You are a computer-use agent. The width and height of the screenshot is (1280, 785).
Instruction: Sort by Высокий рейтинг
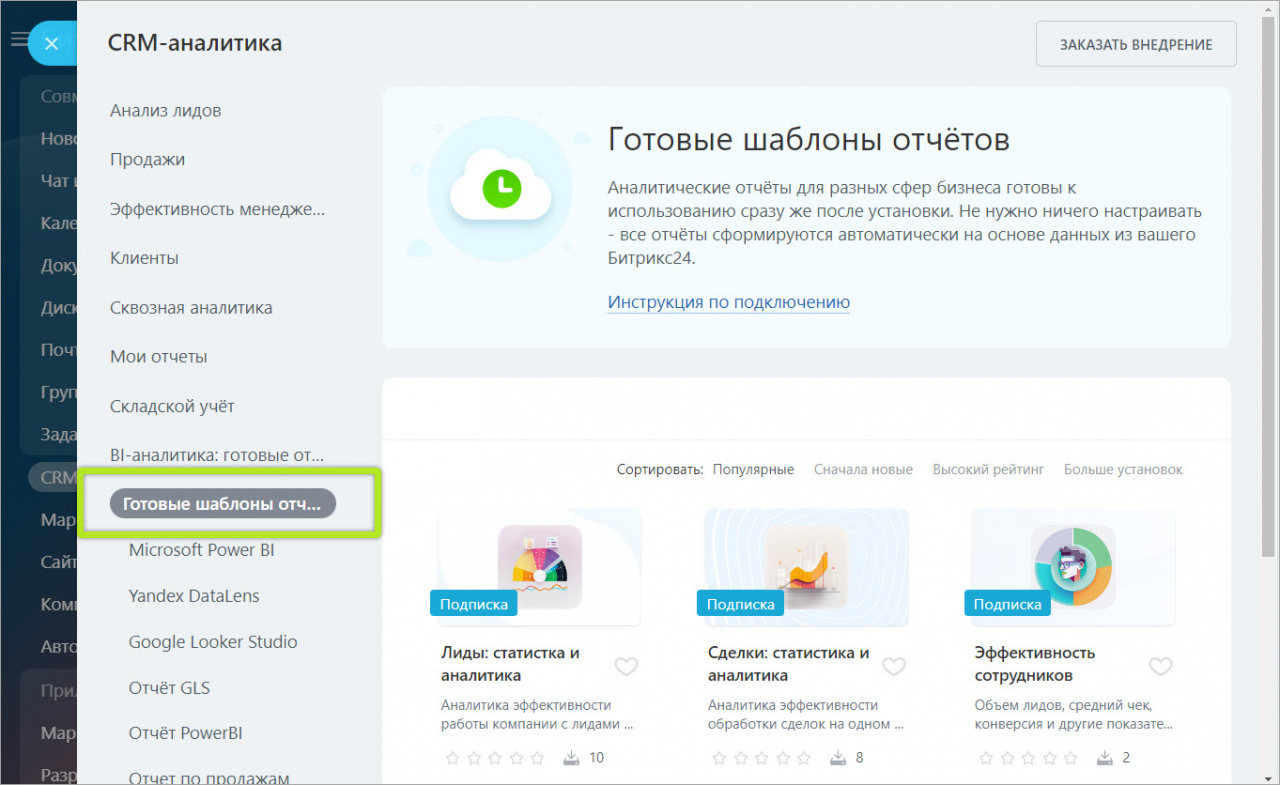988,469
